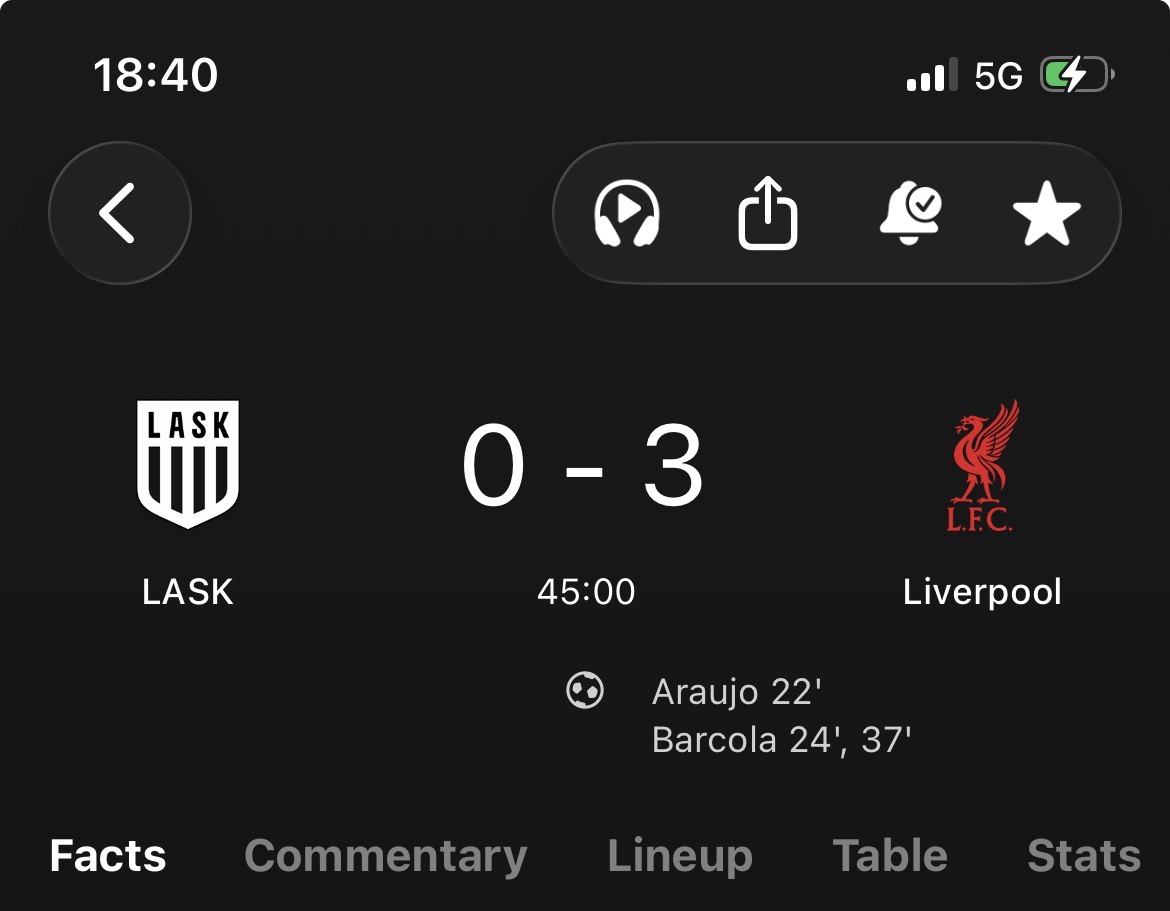
Task: Tap the back arrow button
Action: (x=119, y=213)
